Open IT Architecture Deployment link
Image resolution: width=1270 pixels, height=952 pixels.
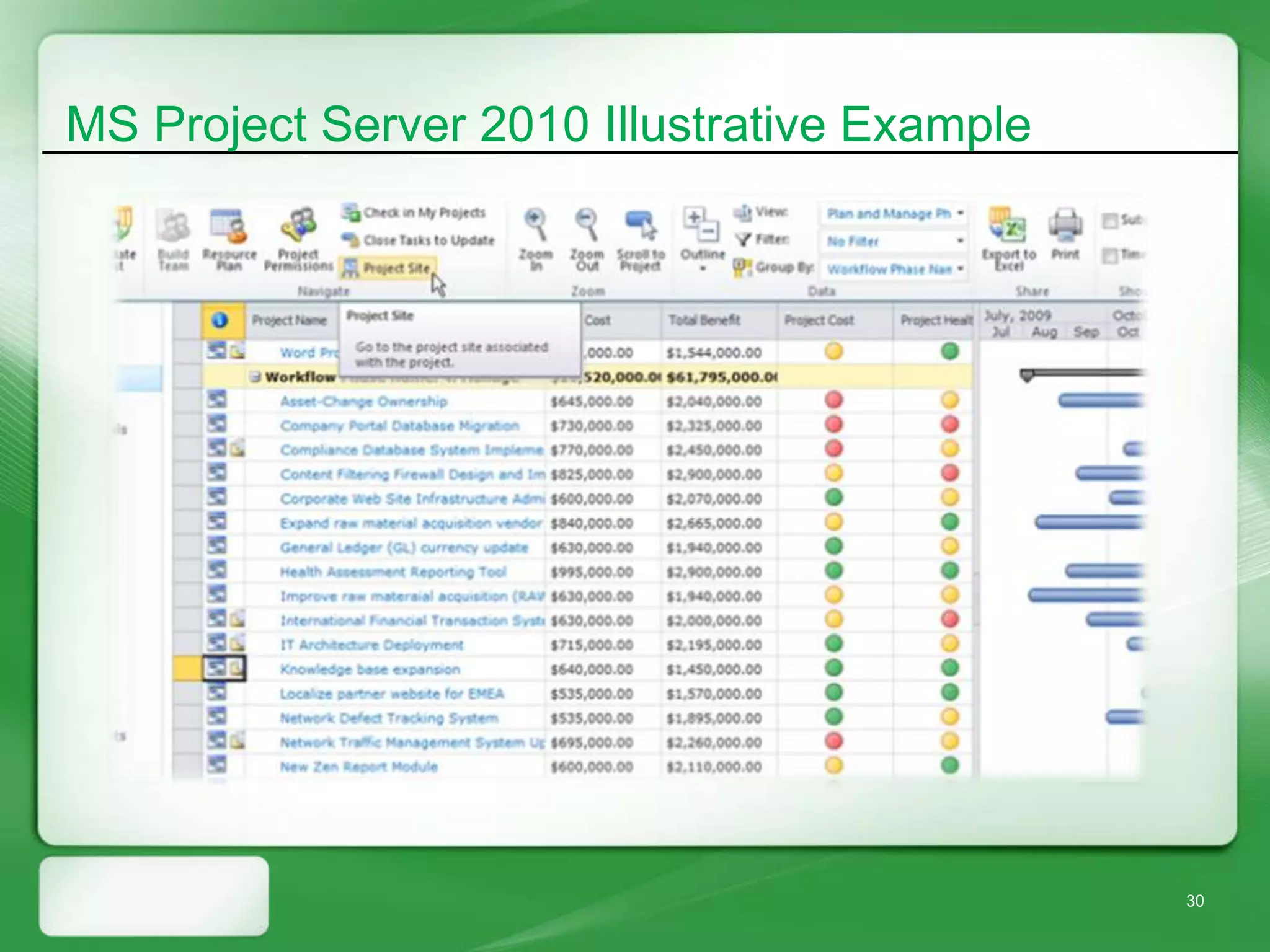click(x=371, y=645)
